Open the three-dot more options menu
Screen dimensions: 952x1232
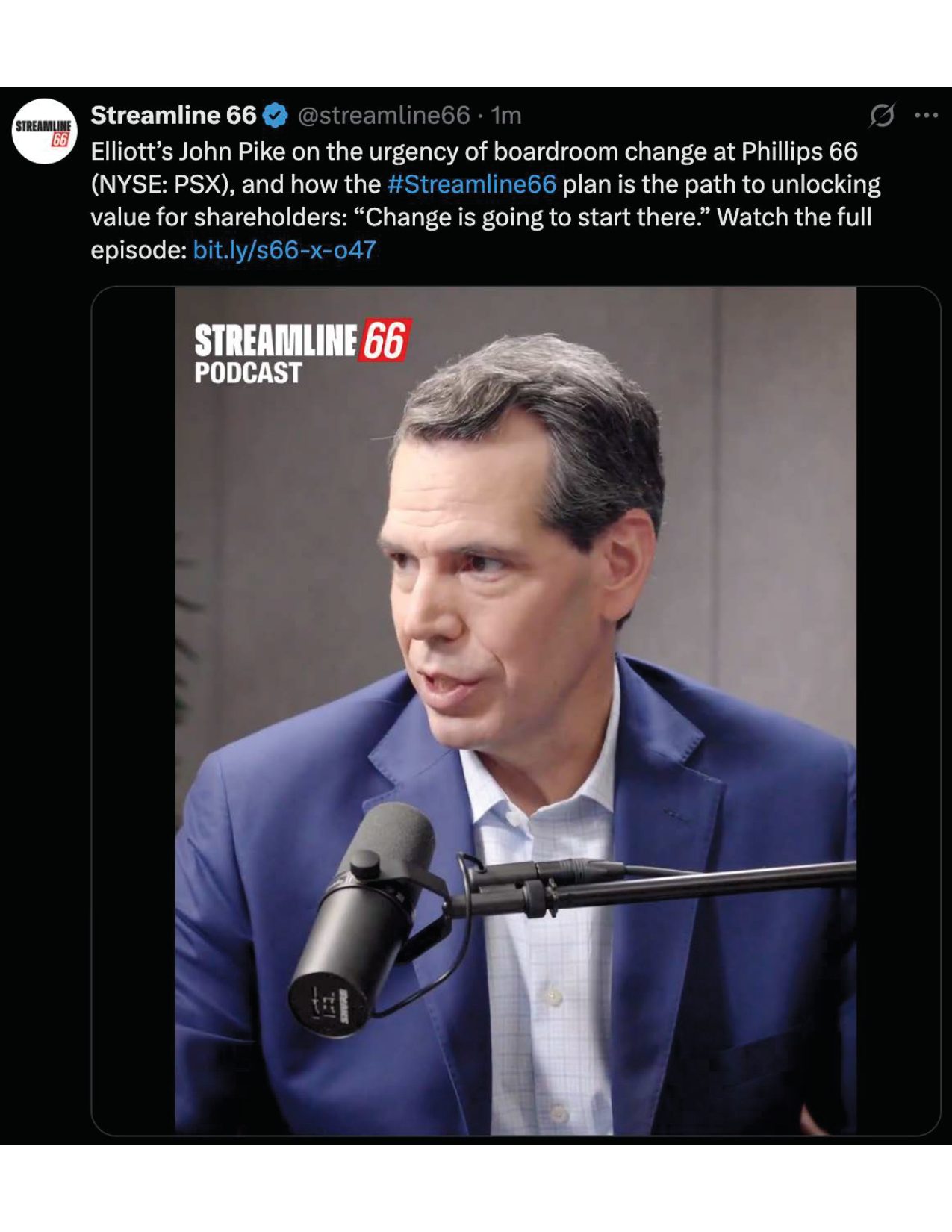926,115
